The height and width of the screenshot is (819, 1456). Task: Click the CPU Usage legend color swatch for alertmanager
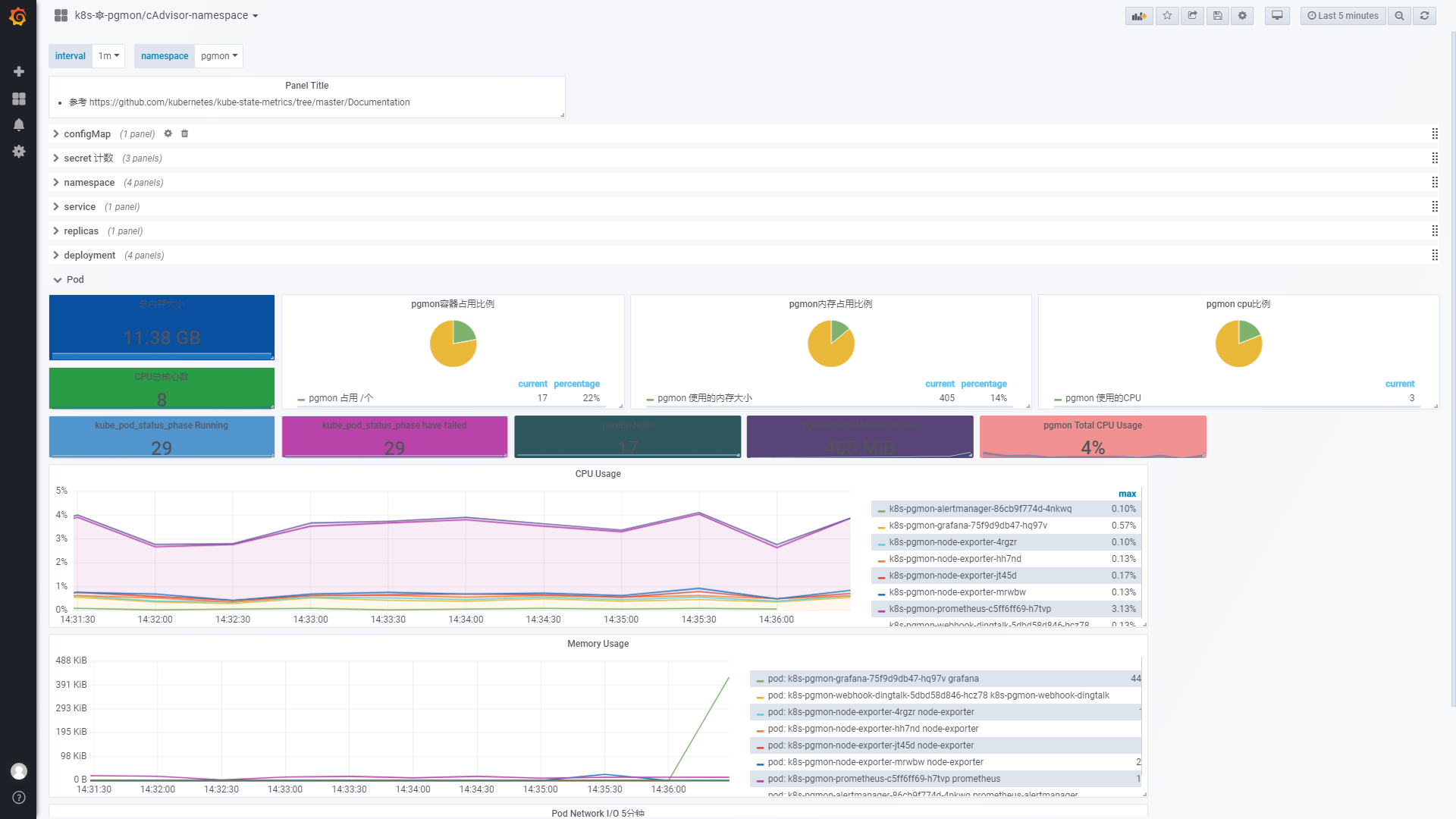click(x=881, y=510)
